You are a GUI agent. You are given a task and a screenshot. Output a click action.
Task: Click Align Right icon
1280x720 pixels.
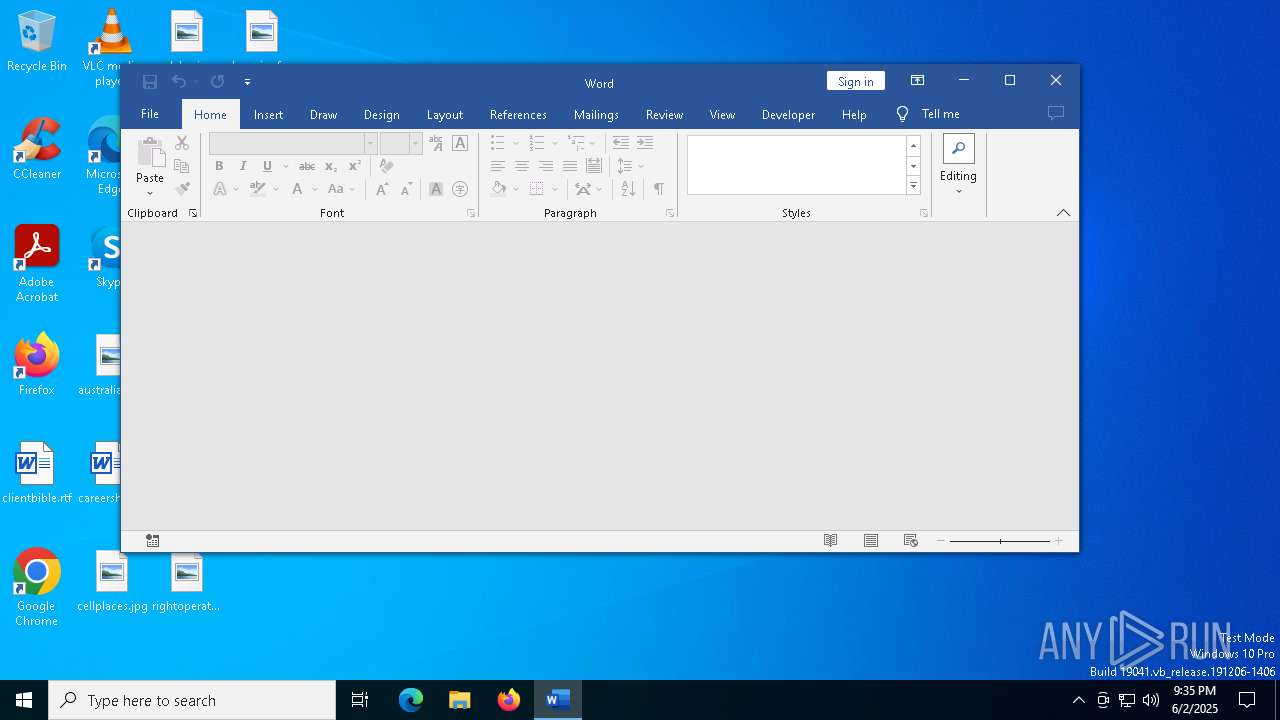coord(546,166)
